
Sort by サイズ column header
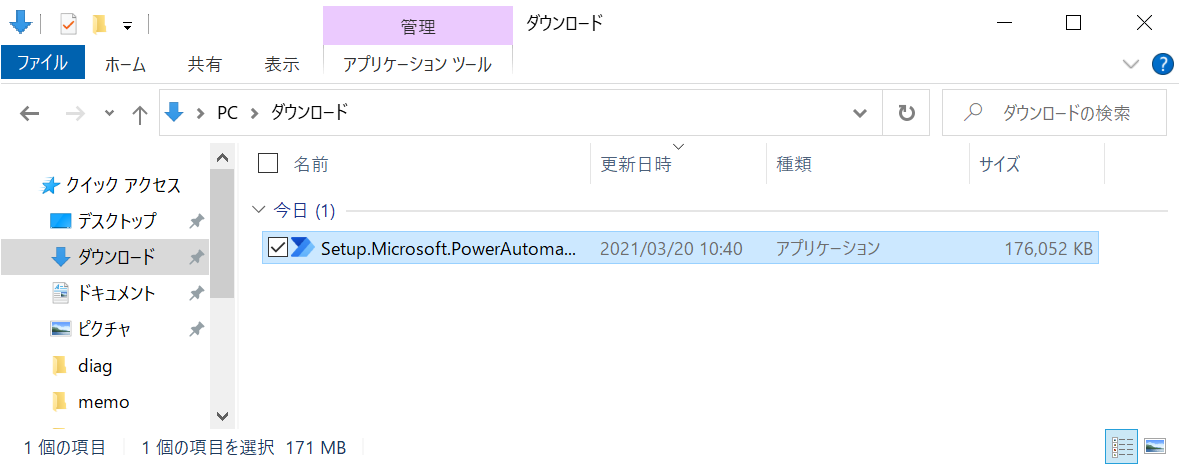click(x=999, y=164)
